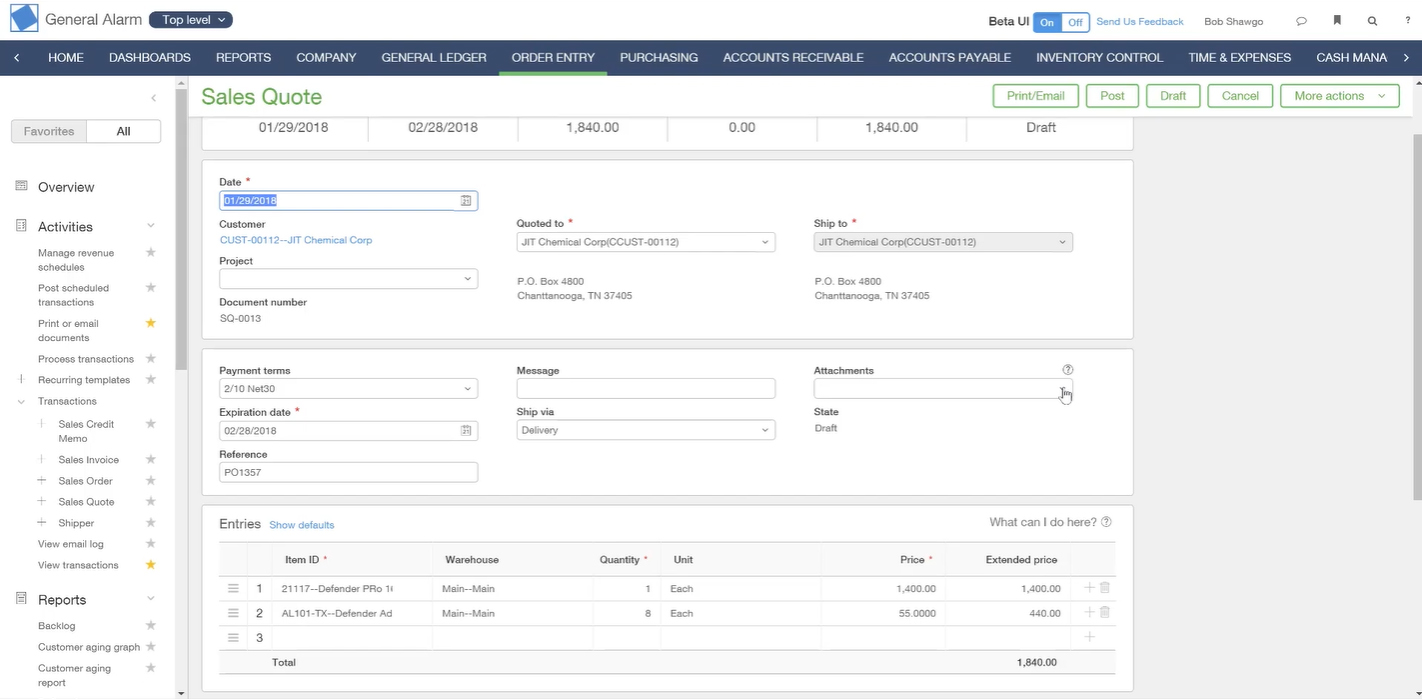Viewport: 1422px width, 699px height.
Task: Open the Top level entity dropdown
Action: tap(191, 20)
